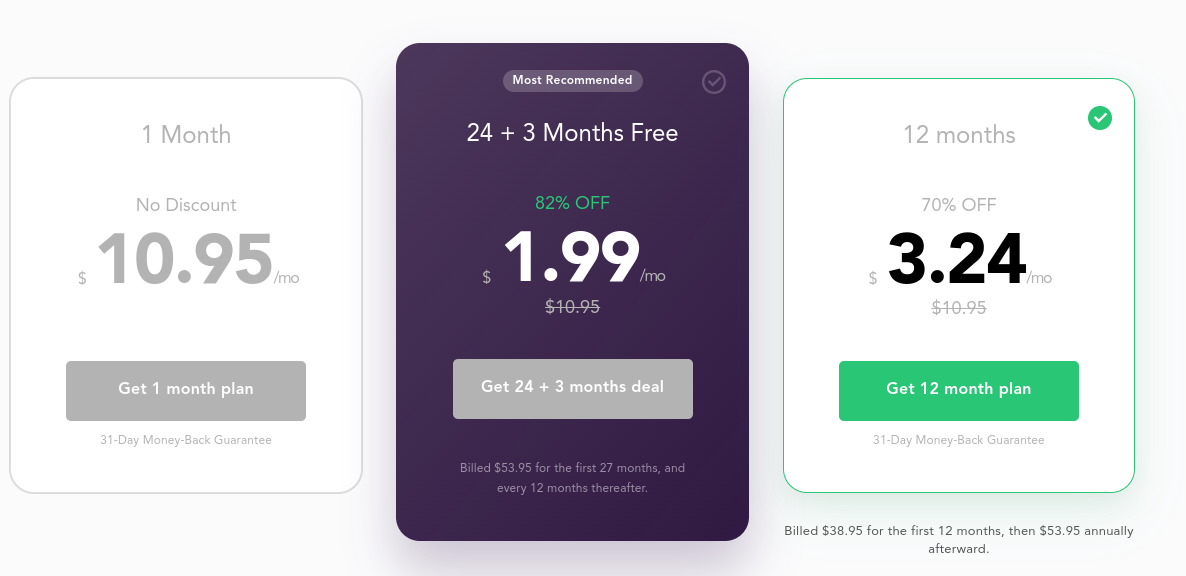
Task: Click the 12 months plan heading
Action: [959, 135]
